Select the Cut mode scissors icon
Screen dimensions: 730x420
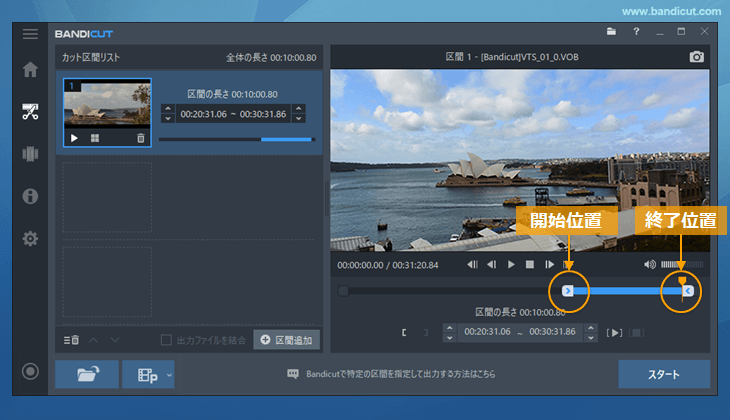30,112
